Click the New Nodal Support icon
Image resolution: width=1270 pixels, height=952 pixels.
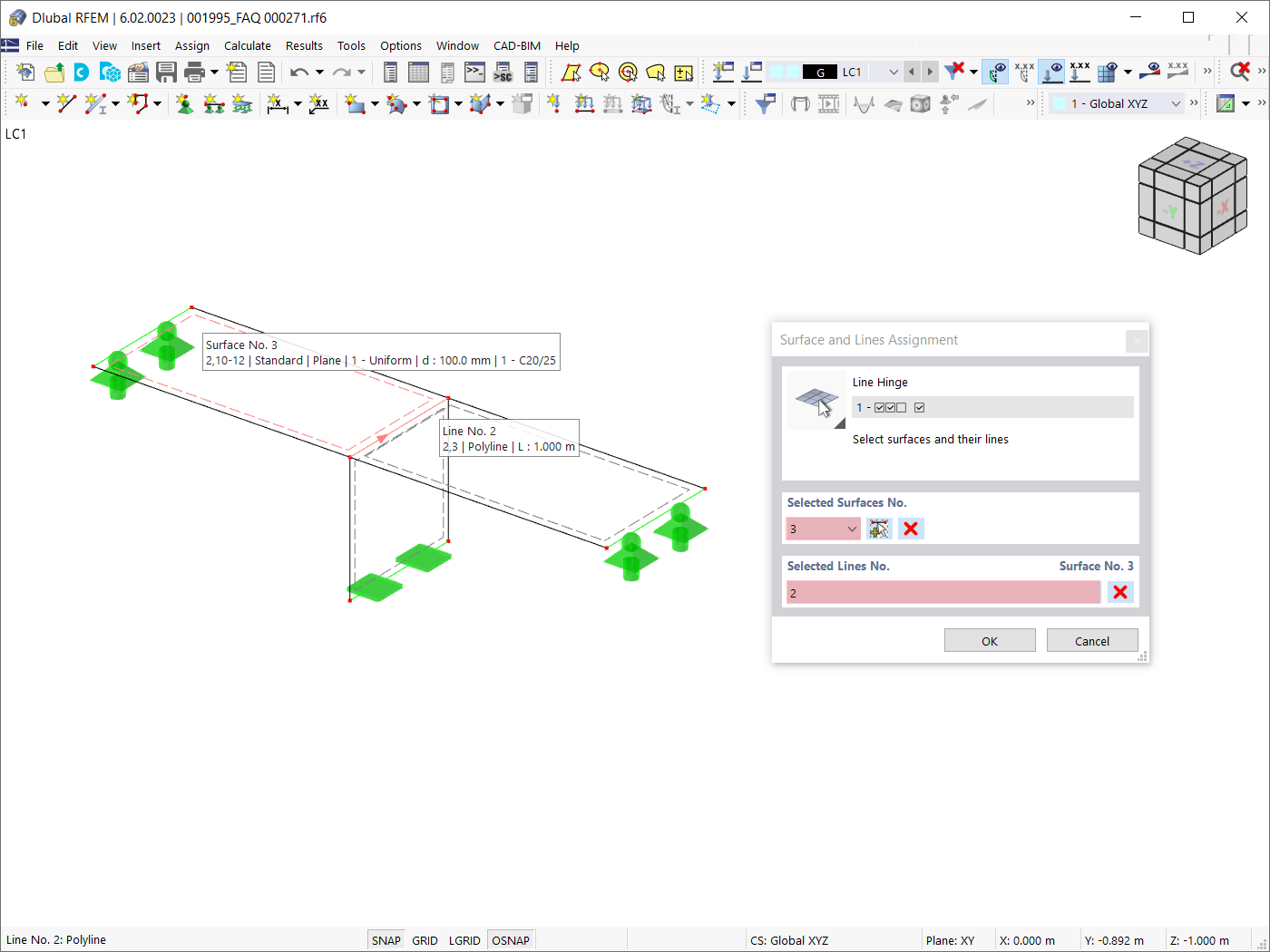coord(185,103)
